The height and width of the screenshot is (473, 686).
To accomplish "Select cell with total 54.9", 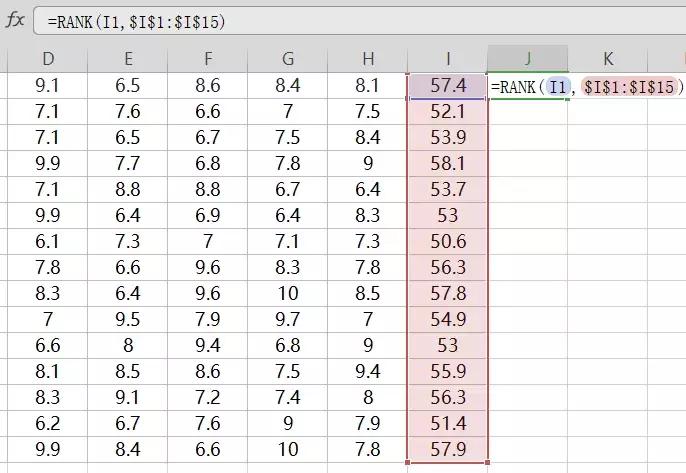I will (x=448, y=319).
